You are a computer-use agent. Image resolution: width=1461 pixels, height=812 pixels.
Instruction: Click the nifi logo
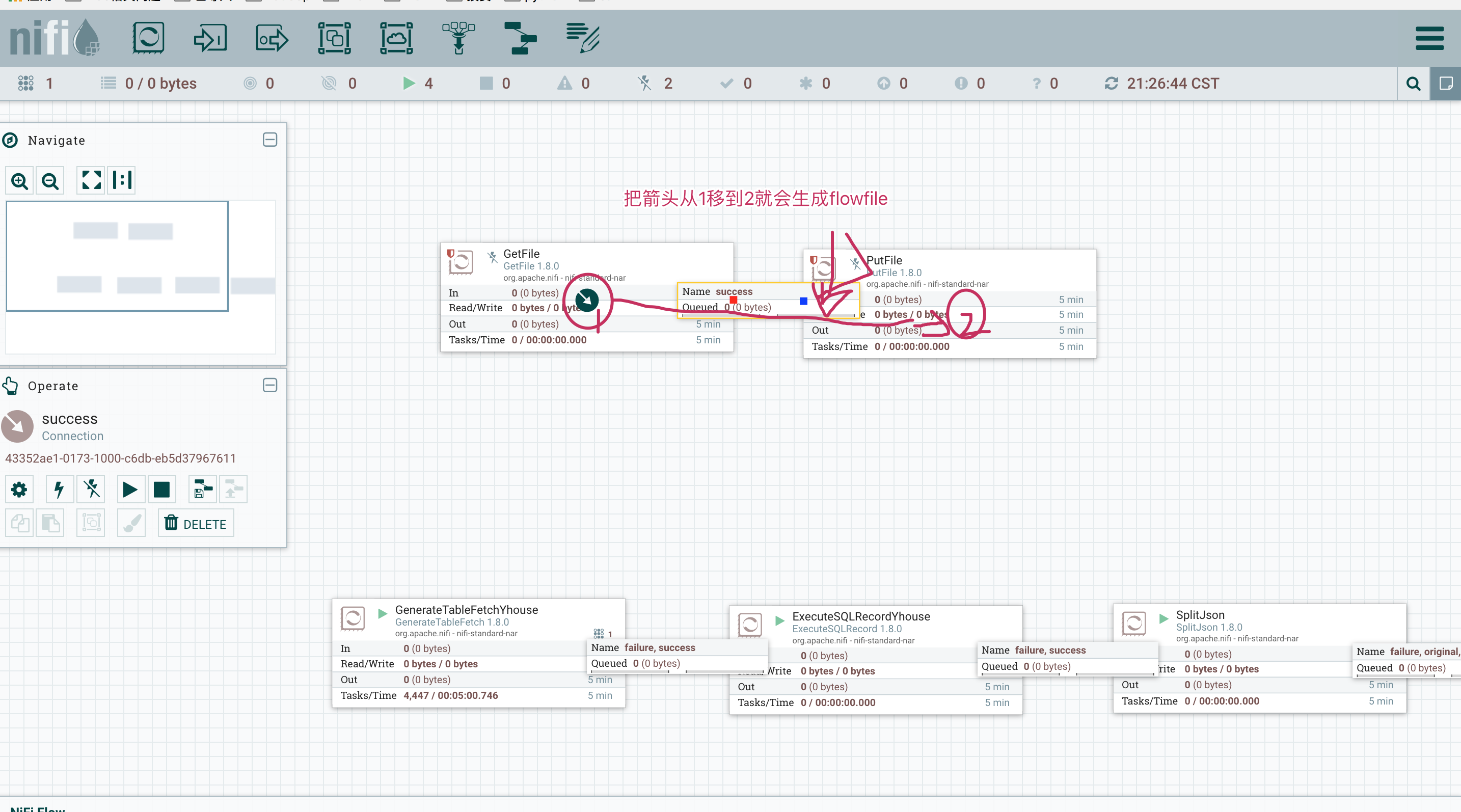(x=54, y=37)
